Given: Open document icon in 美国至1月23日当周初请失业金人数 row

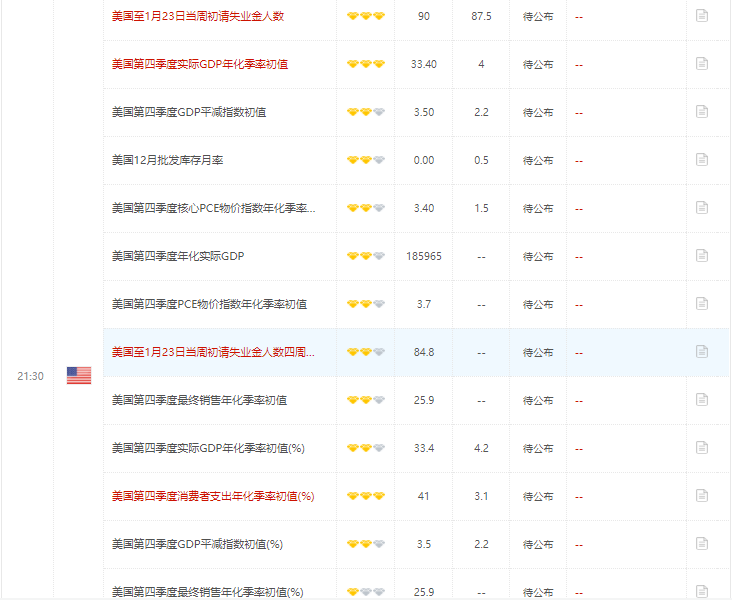Looking at the screenshot, I should (702, 16).
